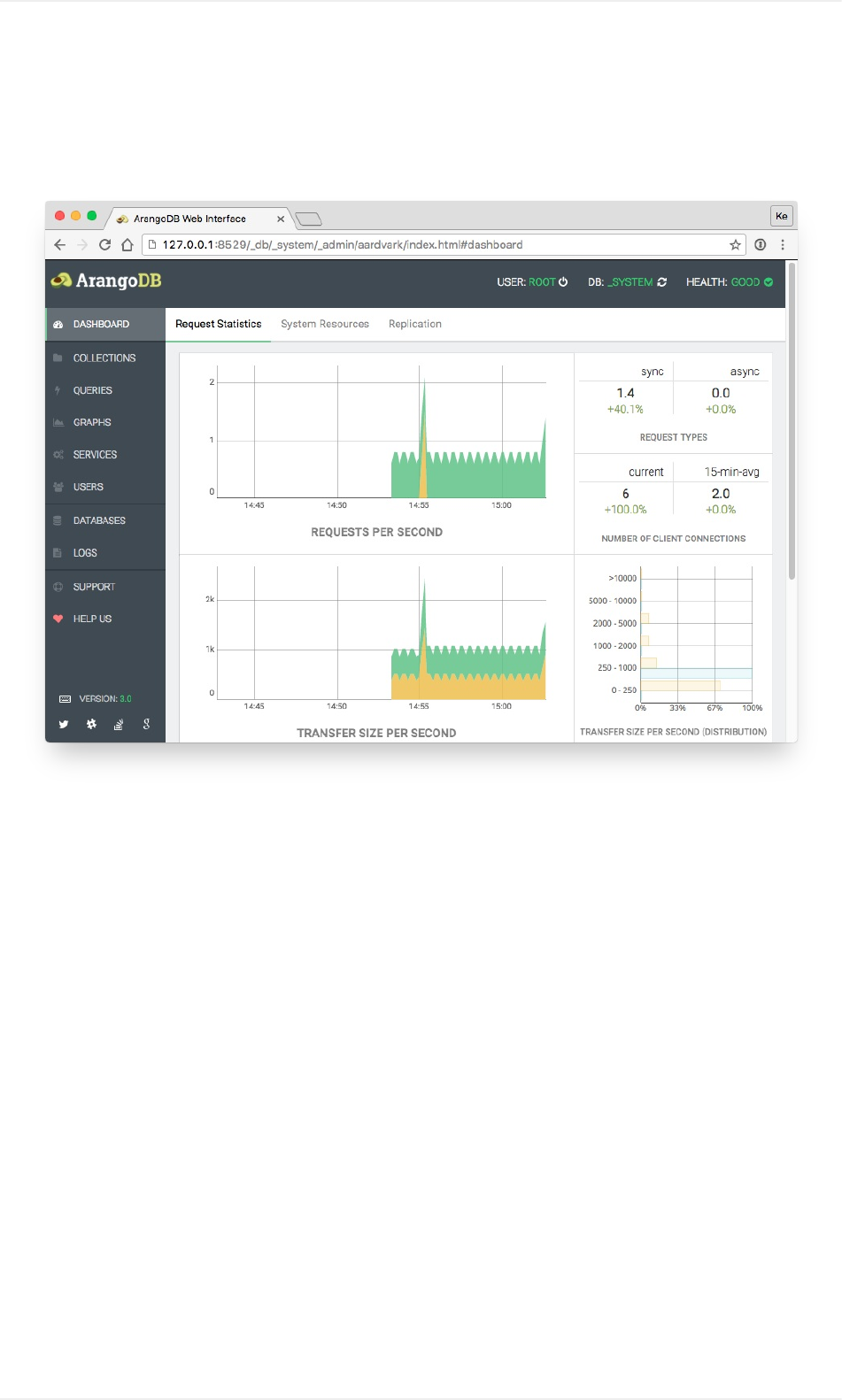The height and width of the screenshot is (1400, 842).
Task: Open a new browser tab
Action: [x=308, y=219]
